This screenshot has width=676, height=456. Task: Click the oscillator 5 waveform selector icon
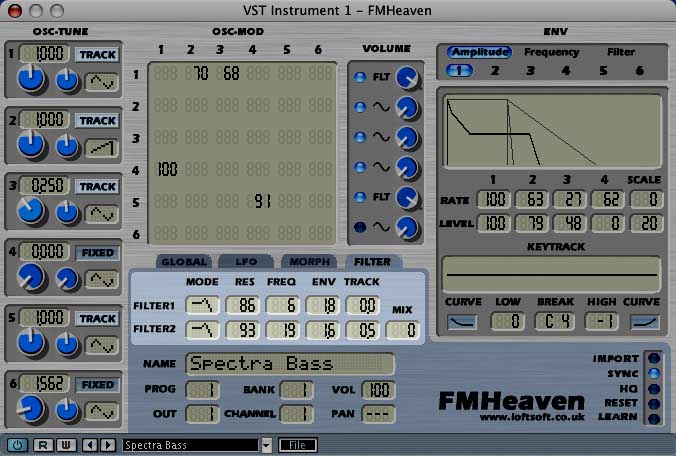[102, 346]
